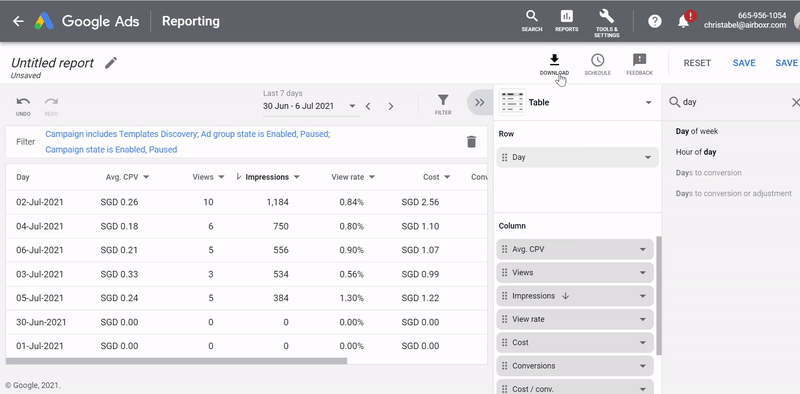The image size is (800, 394).
Task: Open the Schedule clock icon
Action: coord(597,65)
